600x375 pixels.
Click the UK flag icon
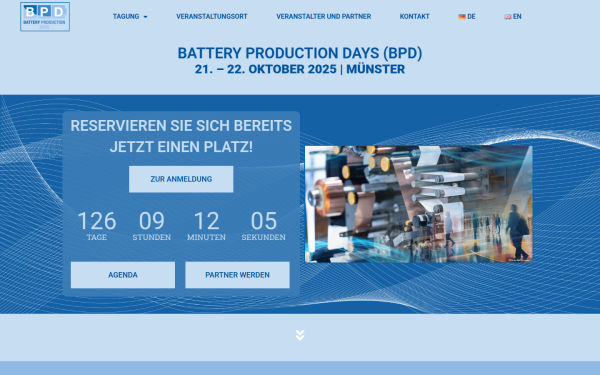coord(507,16)
